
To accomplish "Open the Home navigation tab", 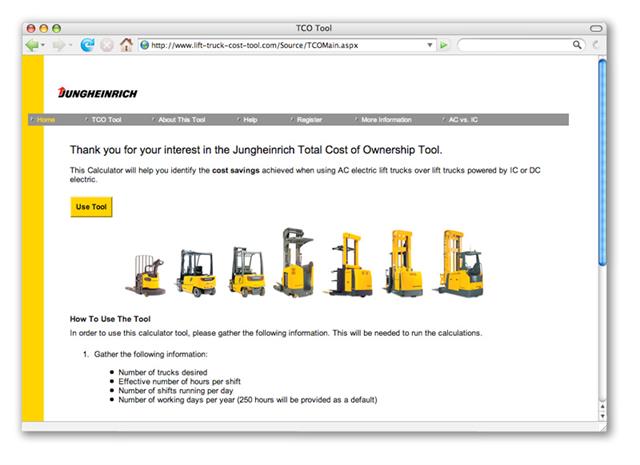I will [46, 120].
